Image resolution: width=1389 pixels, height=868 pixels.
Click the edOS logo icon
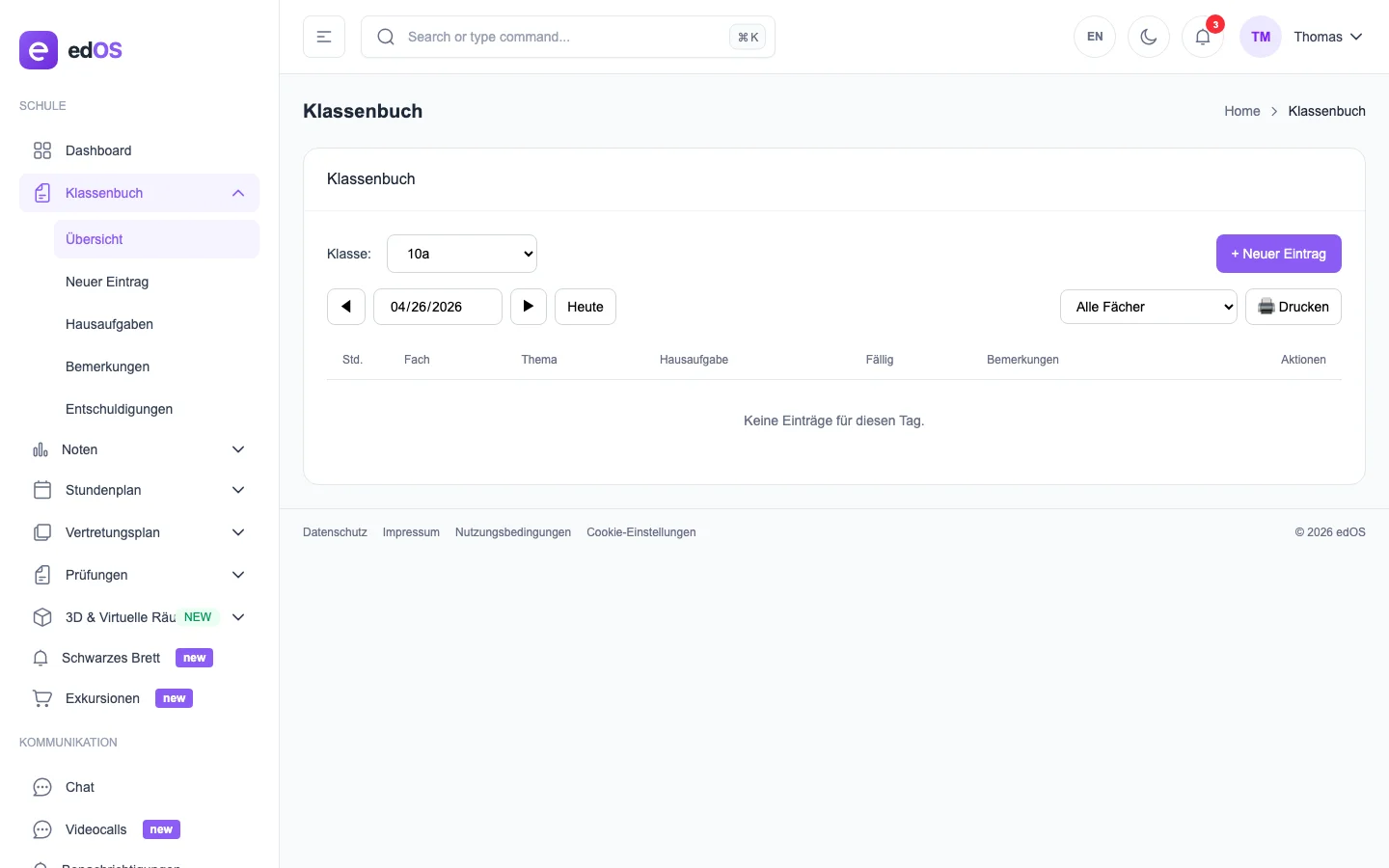coord(39,50)
